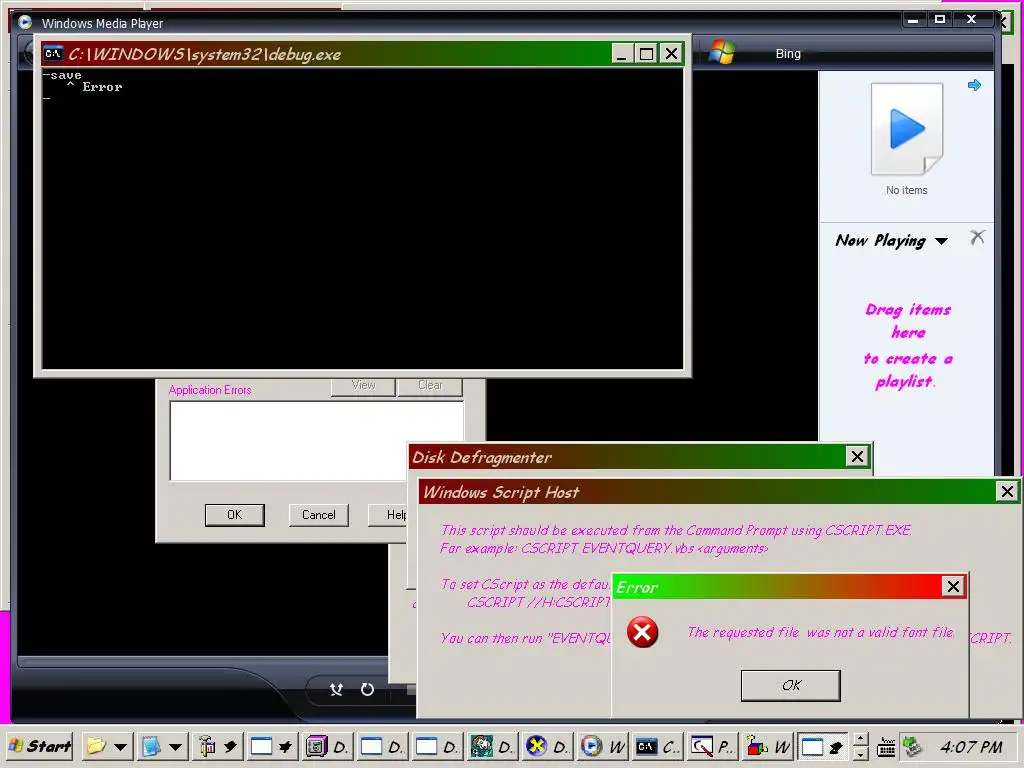Screen dimensions: 1024x768
Task: Click Cancel in the Application Errors dialog
Action: tap(319, 515)
